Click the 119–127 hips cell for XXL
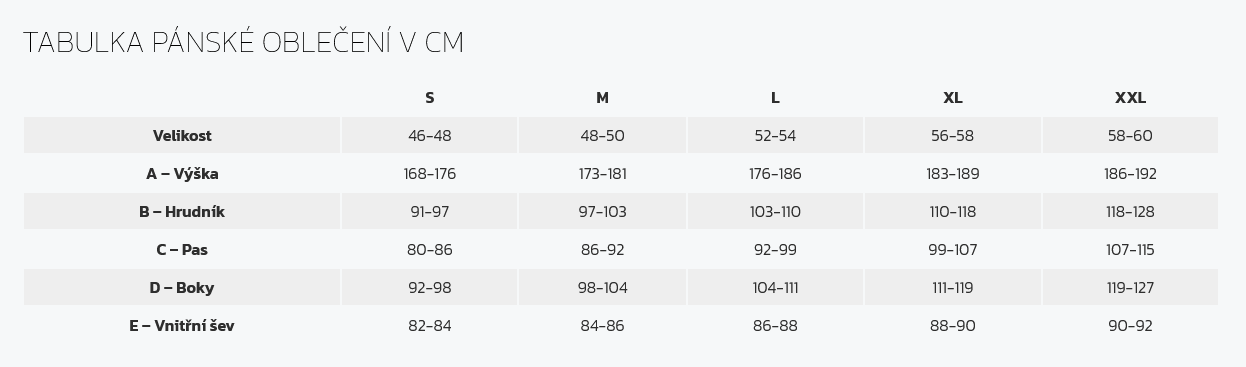This screenshot has height=367, width=1246. tap(1130, 288)
